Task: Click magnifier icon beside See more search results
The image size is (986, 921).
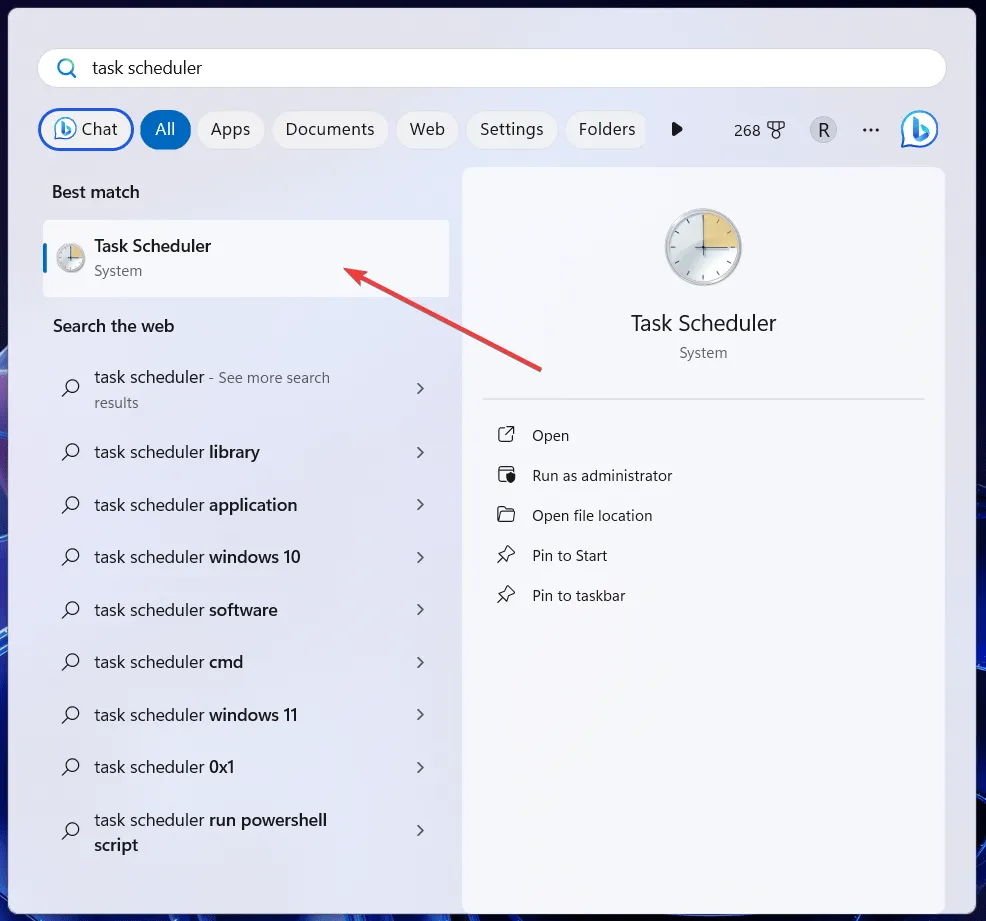Action: 70,388
